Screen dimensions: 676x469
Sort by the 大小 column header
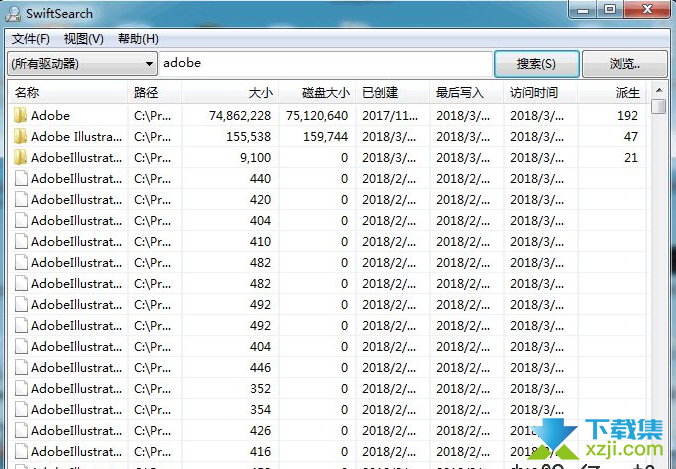pyautogui.click(x=230, y=92)
